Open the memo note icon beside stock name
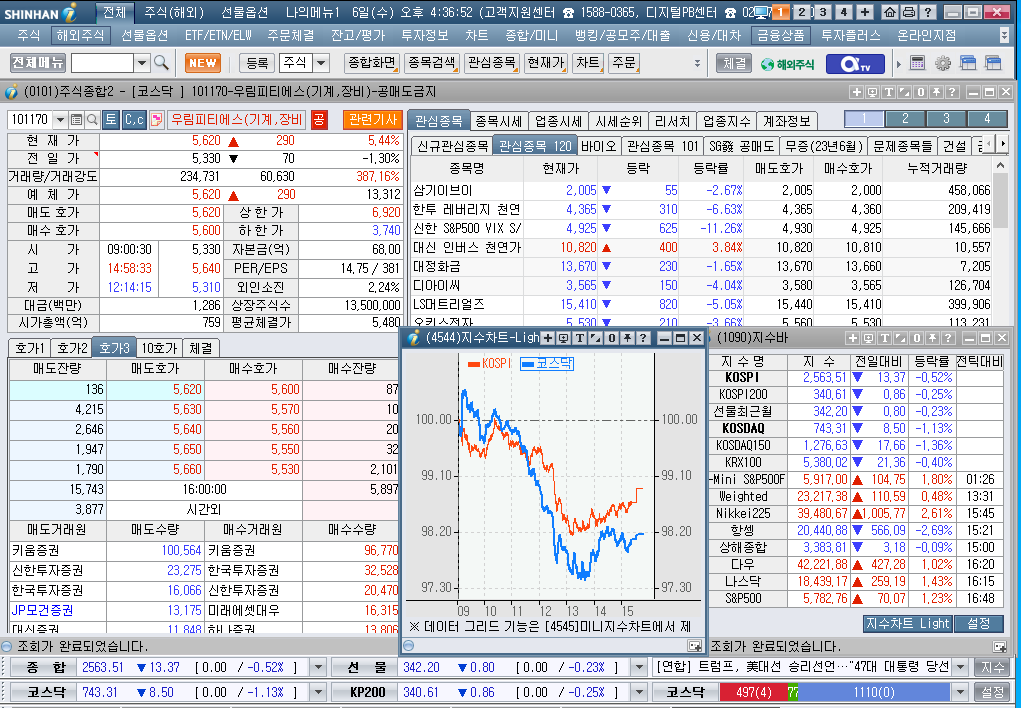 click(x=156, y=119)
